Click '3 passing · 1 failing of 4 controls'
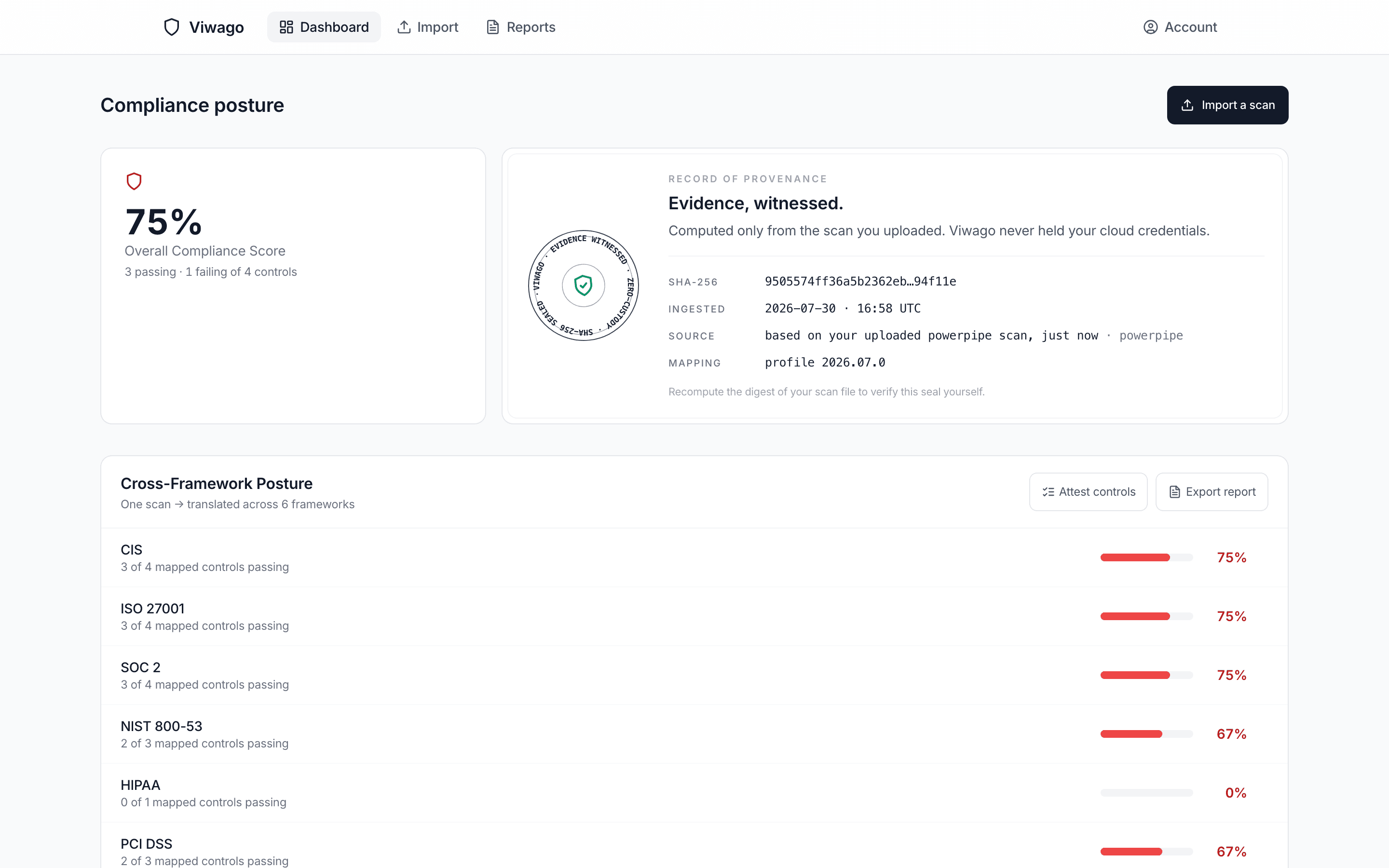This screenshot has width=1389, height=868. 211,272
